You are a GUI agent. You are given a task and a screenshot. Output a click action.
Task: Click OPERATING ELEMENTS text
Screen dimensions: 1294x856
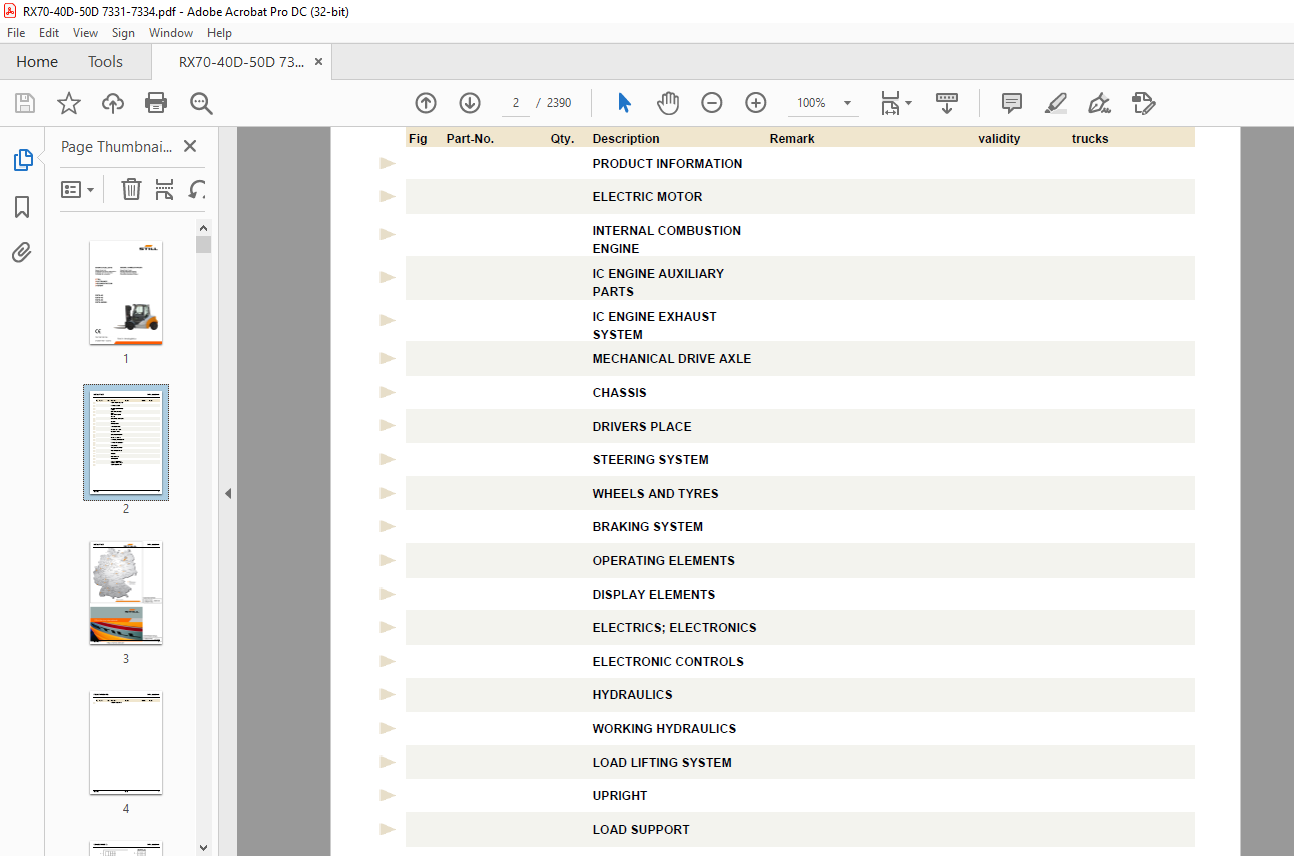663,560
